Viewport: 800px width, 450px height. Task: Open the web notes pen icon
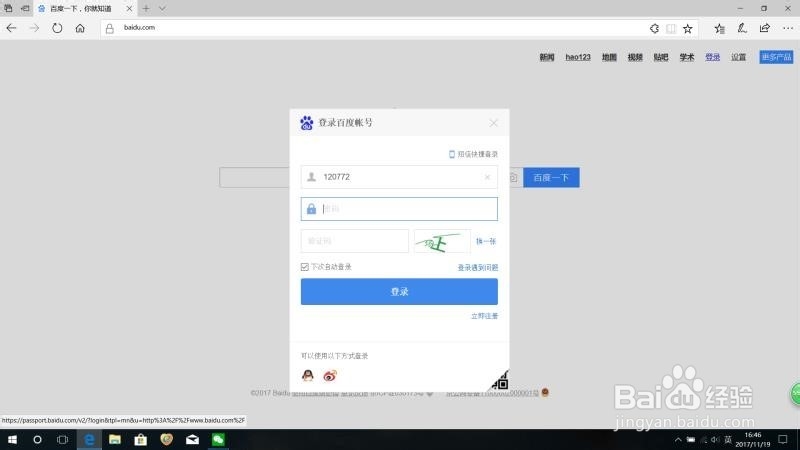click(x=742, y=29)
